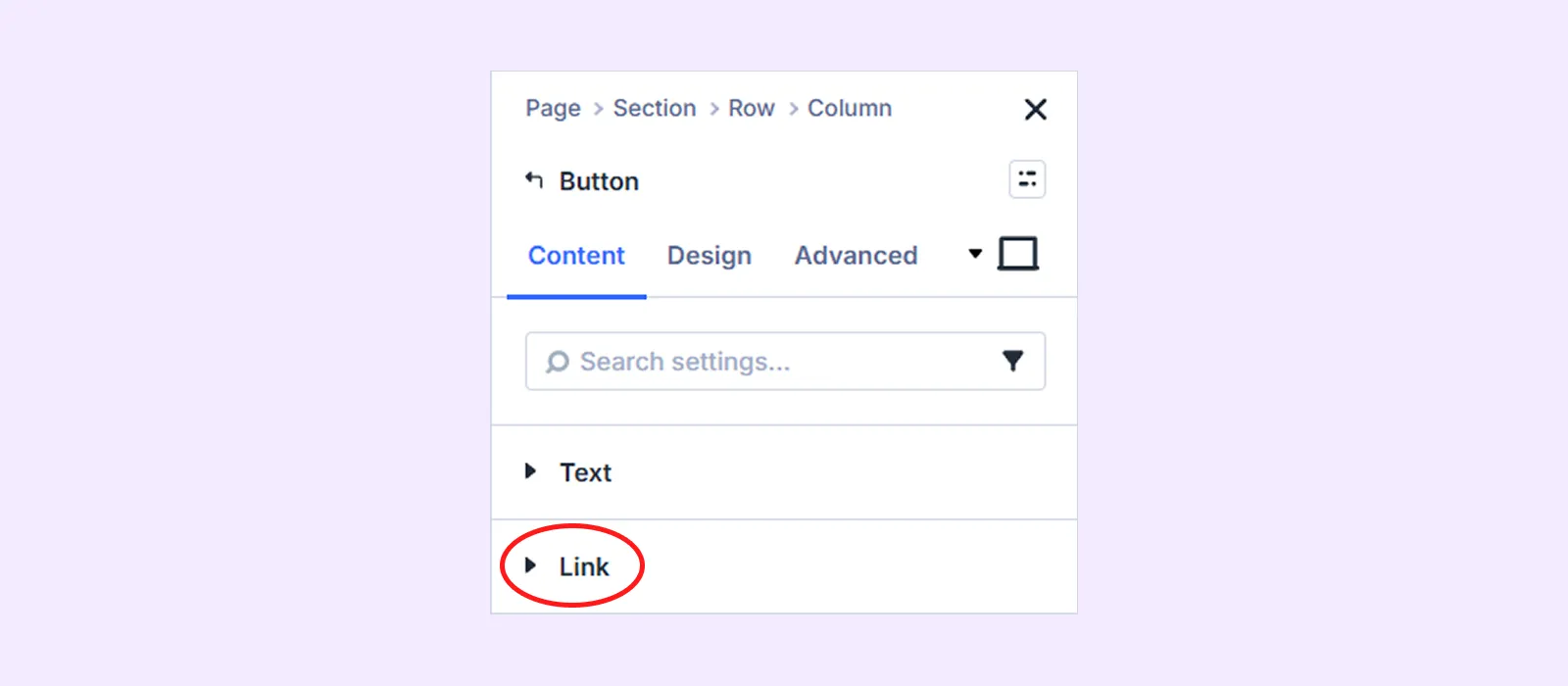Click the desktop view square icon
Image resolution: width=1568 pixels, height=686 pixels.
pyautogui.click(x=1018, y=254)
